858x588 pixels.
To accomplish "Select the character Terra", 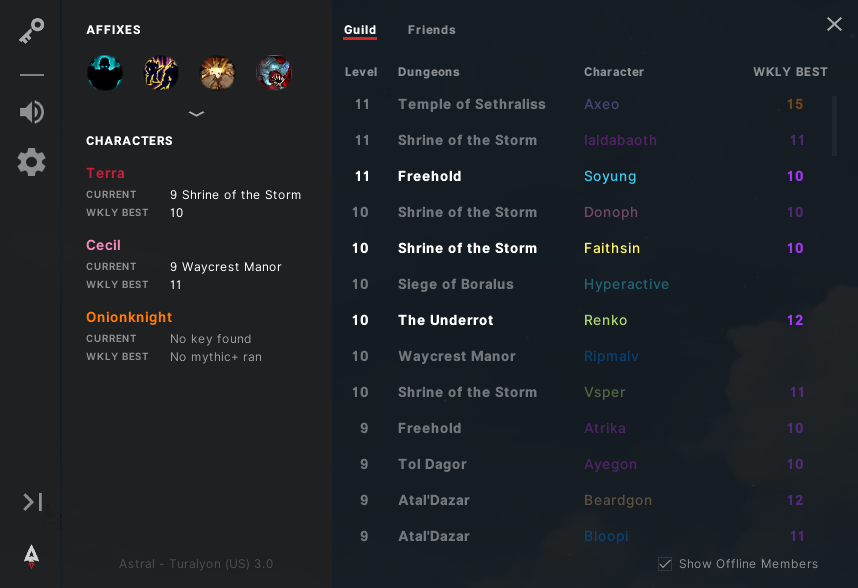I will pos(105,173).
